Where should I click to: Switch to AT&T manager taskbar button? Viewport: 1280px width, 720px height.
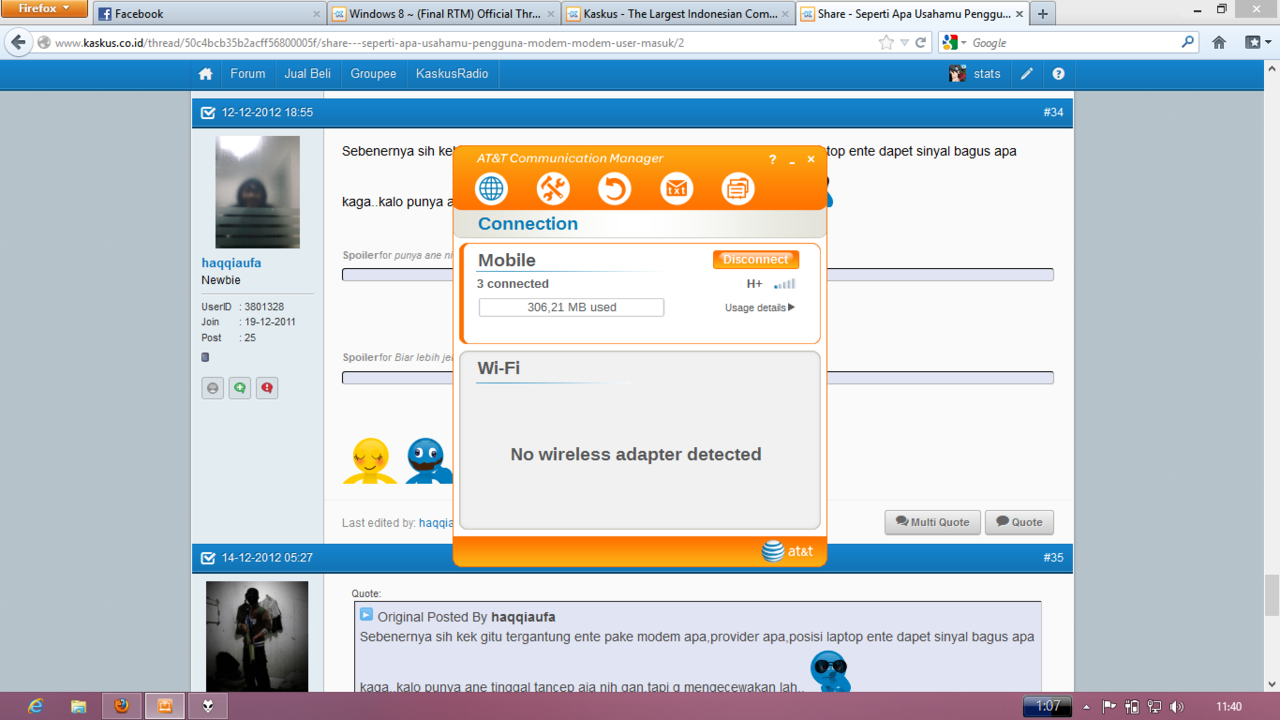point(165,706)
